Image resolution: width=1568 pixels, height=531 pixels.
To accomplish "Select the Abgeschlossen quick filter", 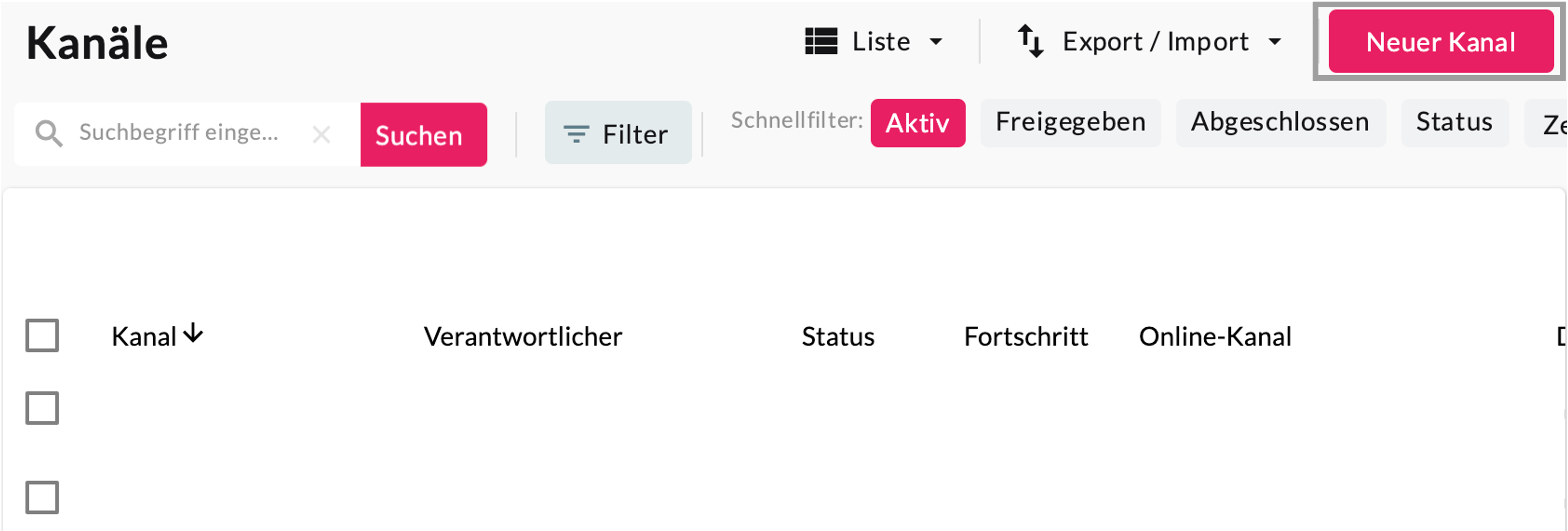I will (1280, 122).
